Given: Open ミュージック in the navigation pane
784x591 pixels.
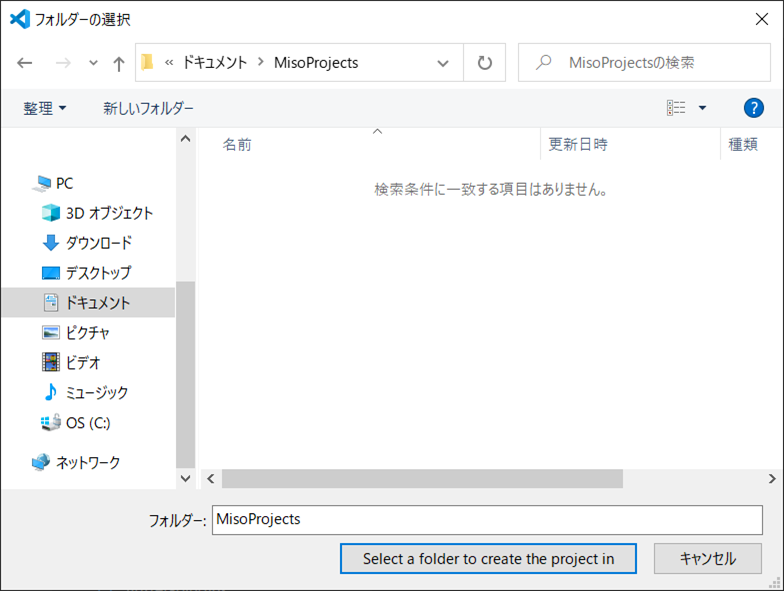Looking at the screenshot, I should point(96,393).
